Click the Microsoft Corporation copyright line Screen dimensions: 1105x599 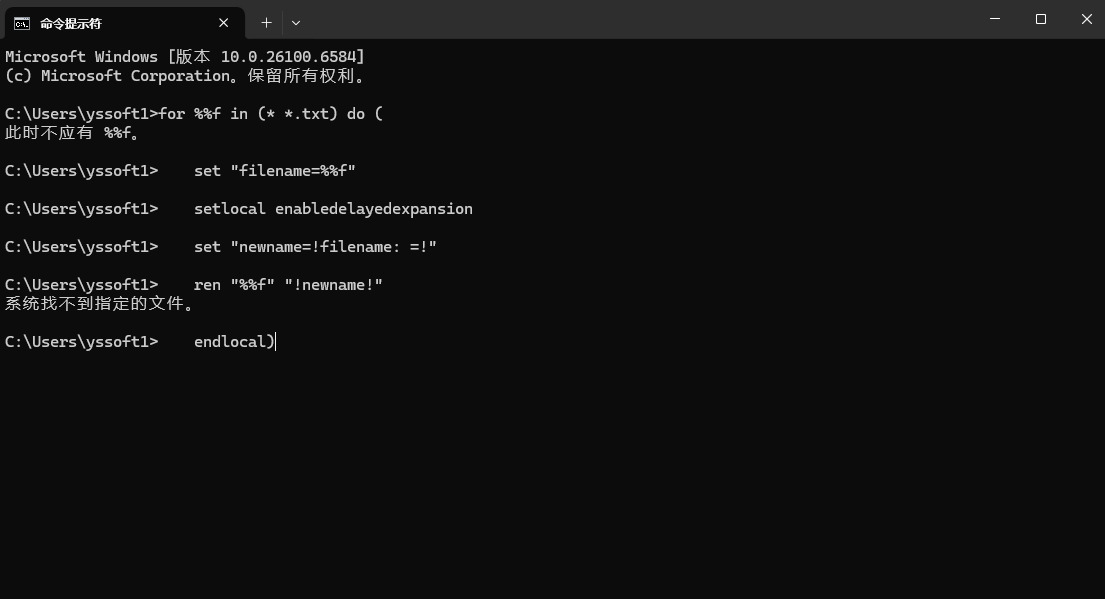point(185,76)
